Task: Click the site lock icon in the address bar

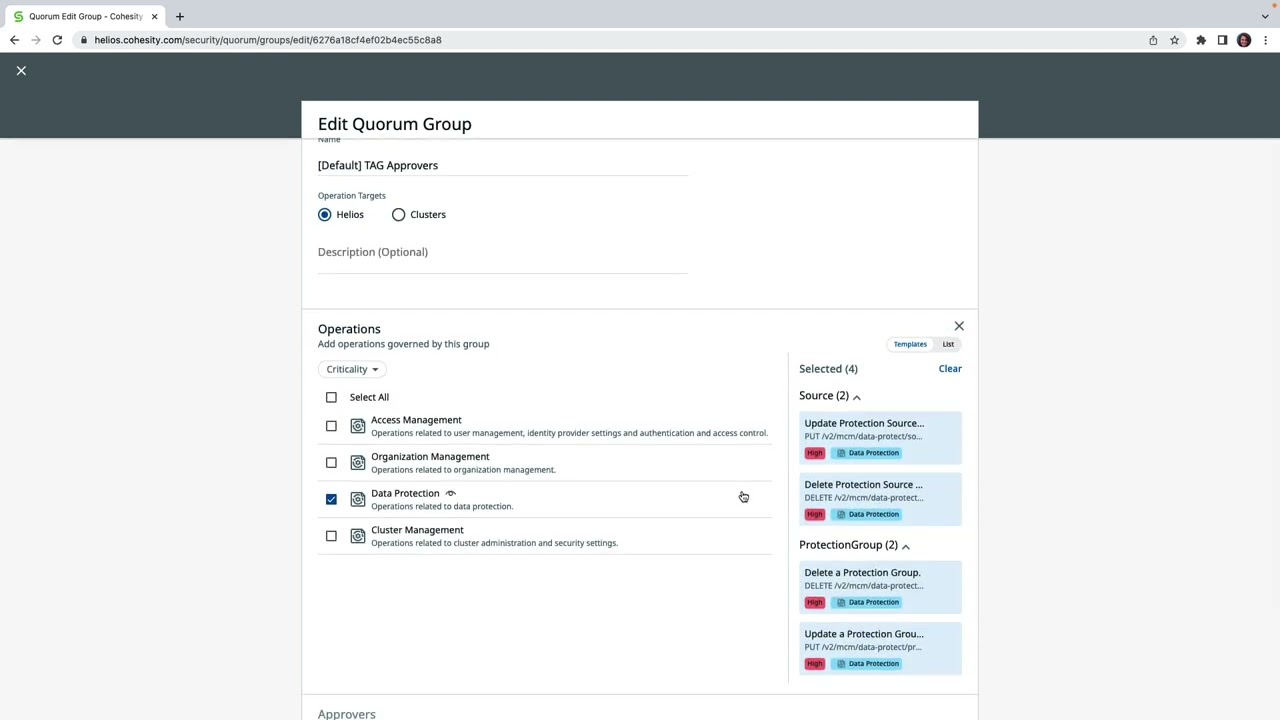Action: pos(84,40)
